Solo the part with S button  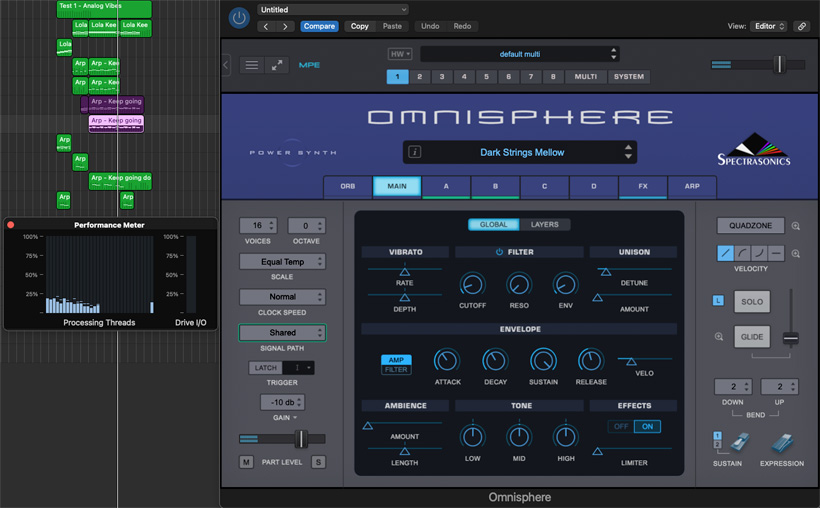point(318,462)
